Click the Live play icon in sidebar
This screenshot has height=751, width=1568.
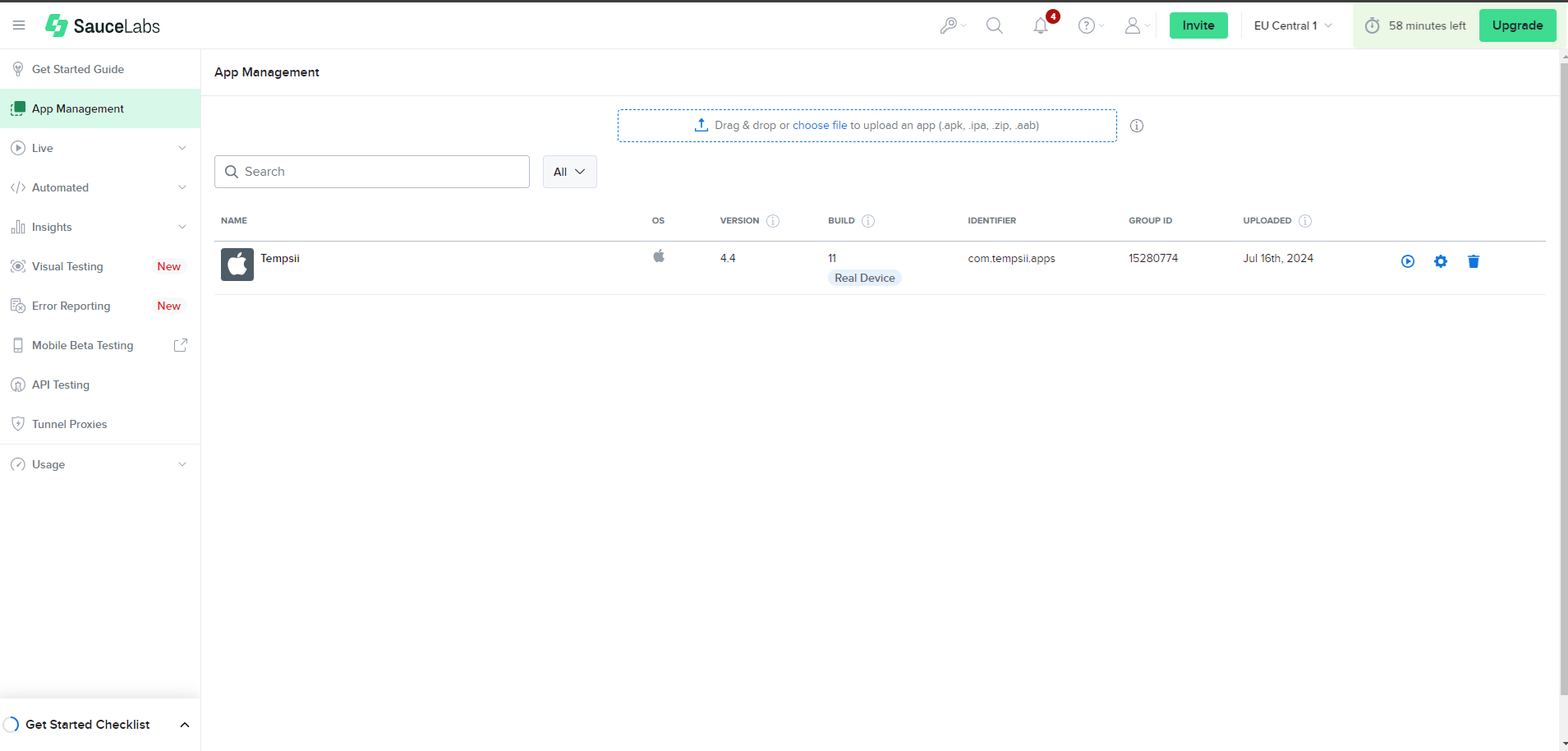[18, 148]
